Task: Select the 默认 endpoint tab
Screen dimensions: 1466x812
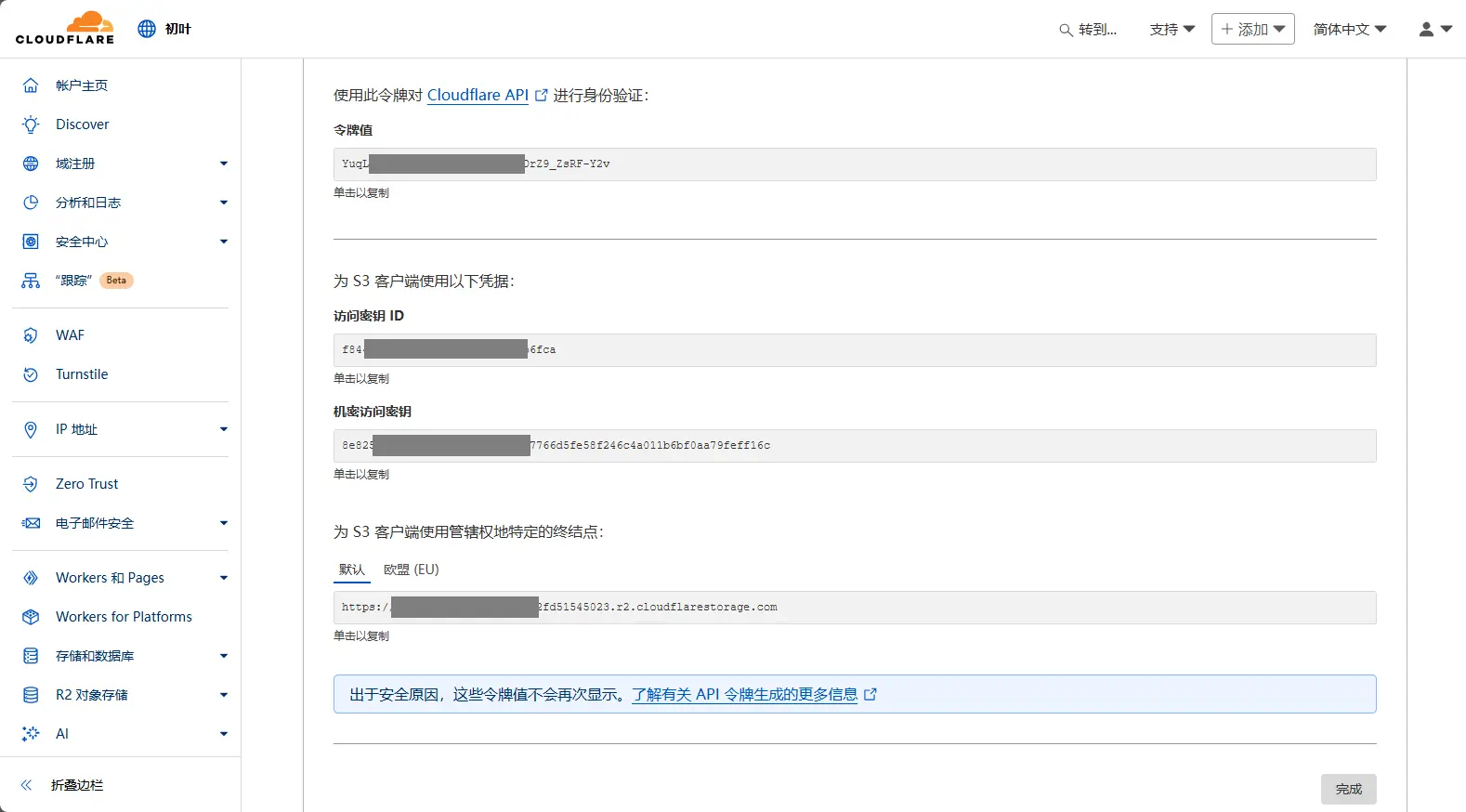Action: (x=352, y=570)
